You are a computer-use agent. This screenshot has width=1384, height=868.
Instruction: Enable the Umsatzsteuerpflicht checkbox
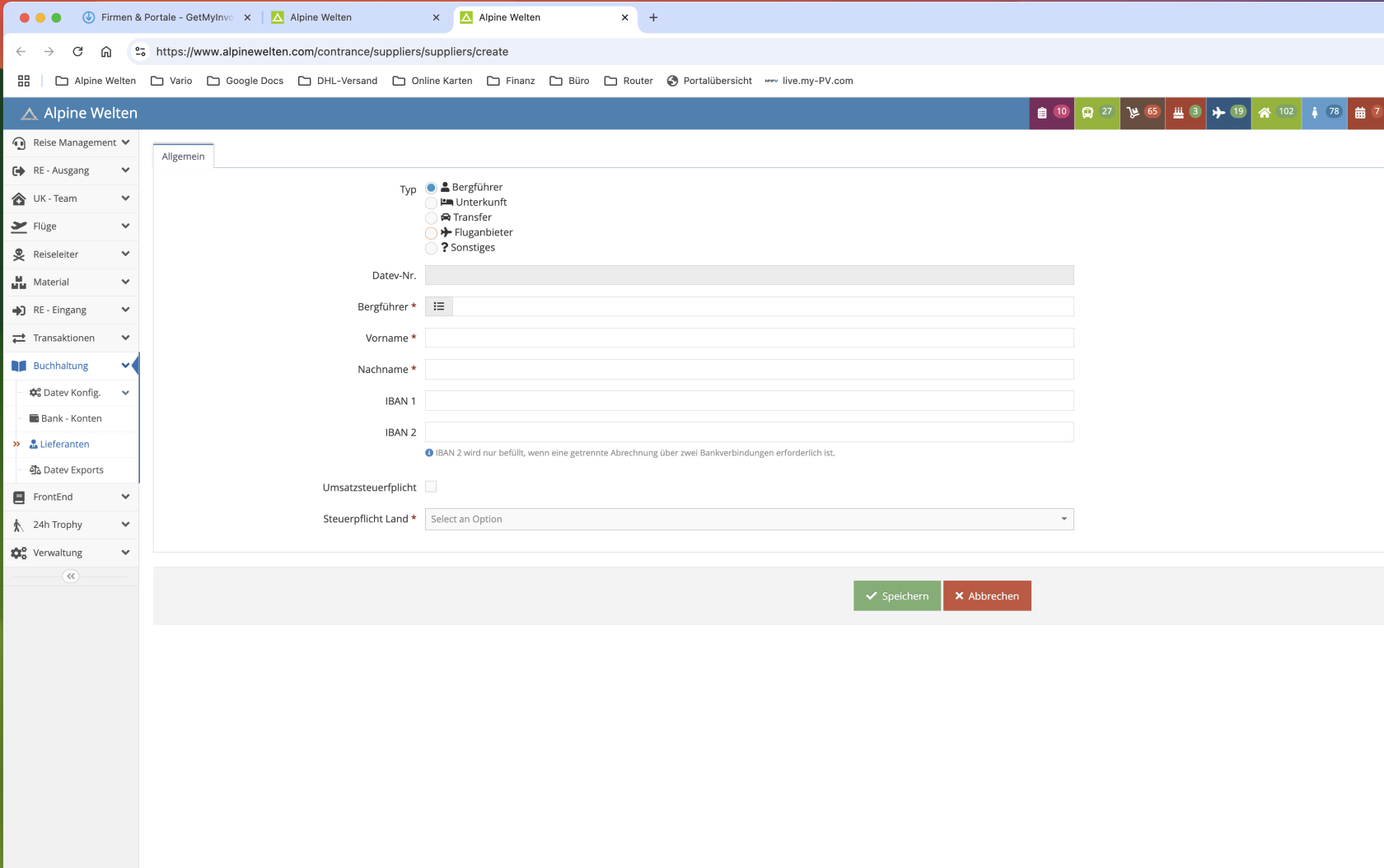point(431,487)
